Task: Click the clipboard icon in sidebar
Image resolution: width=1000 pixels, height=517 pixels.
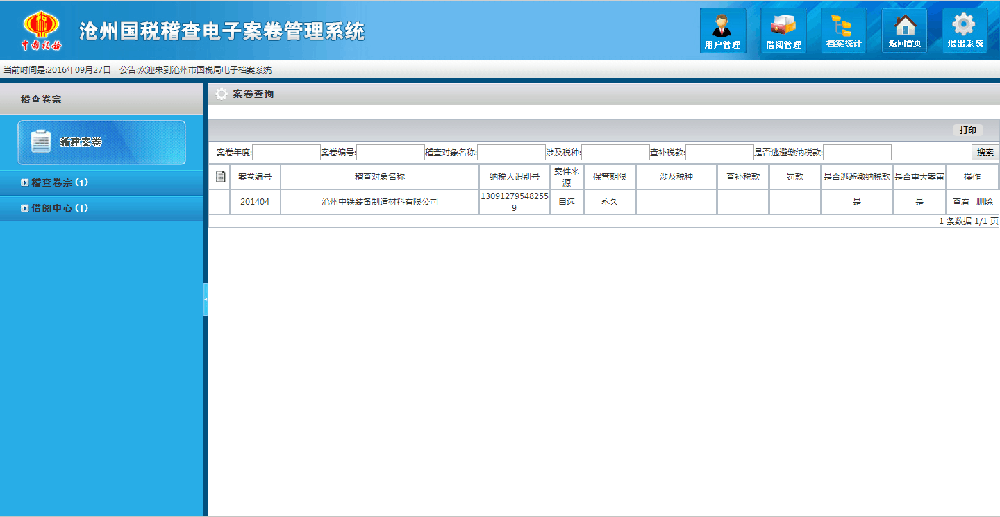Action: coord(41,142)
